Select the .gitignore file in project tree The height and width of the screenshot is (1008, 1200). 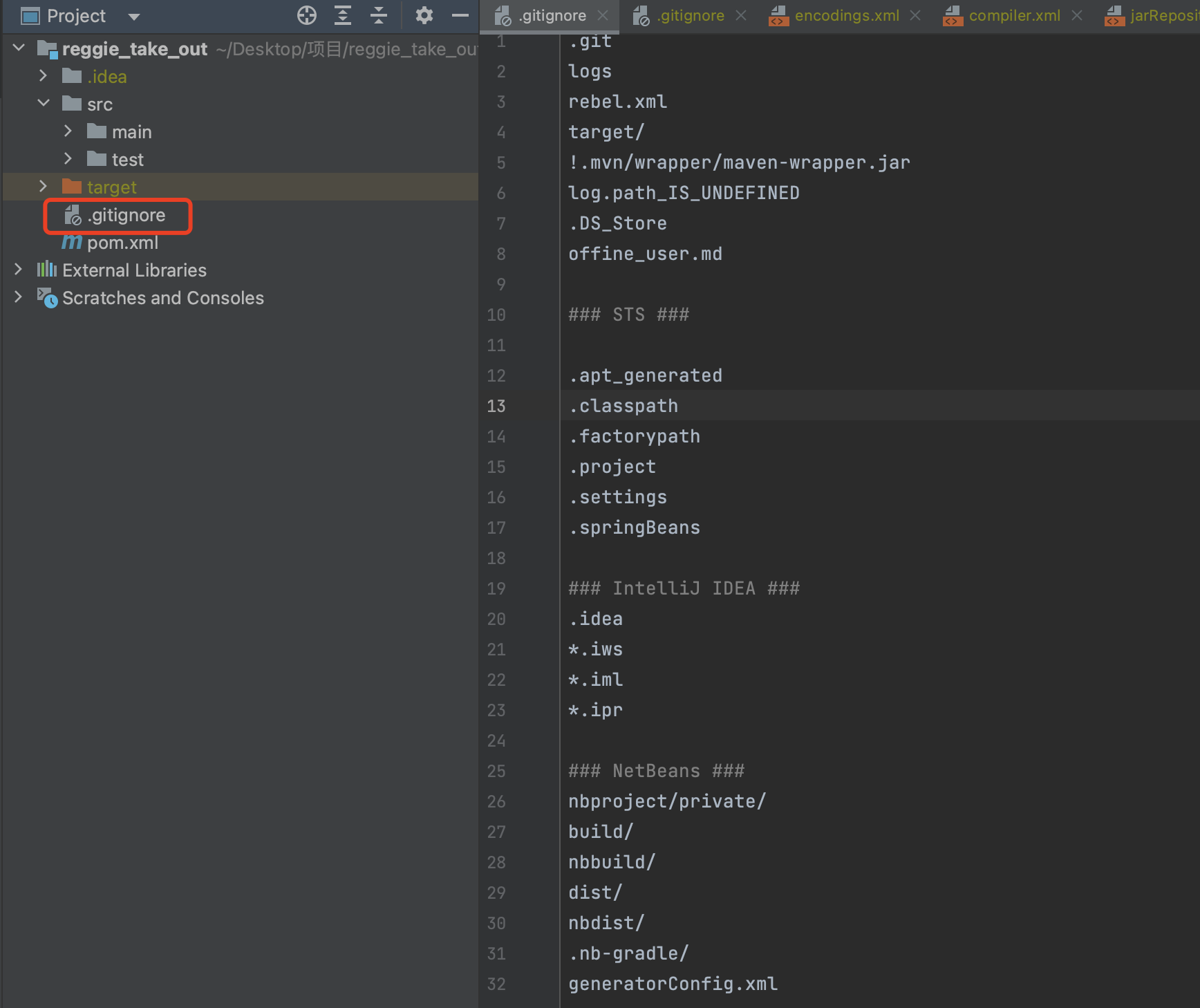[126, 216]
